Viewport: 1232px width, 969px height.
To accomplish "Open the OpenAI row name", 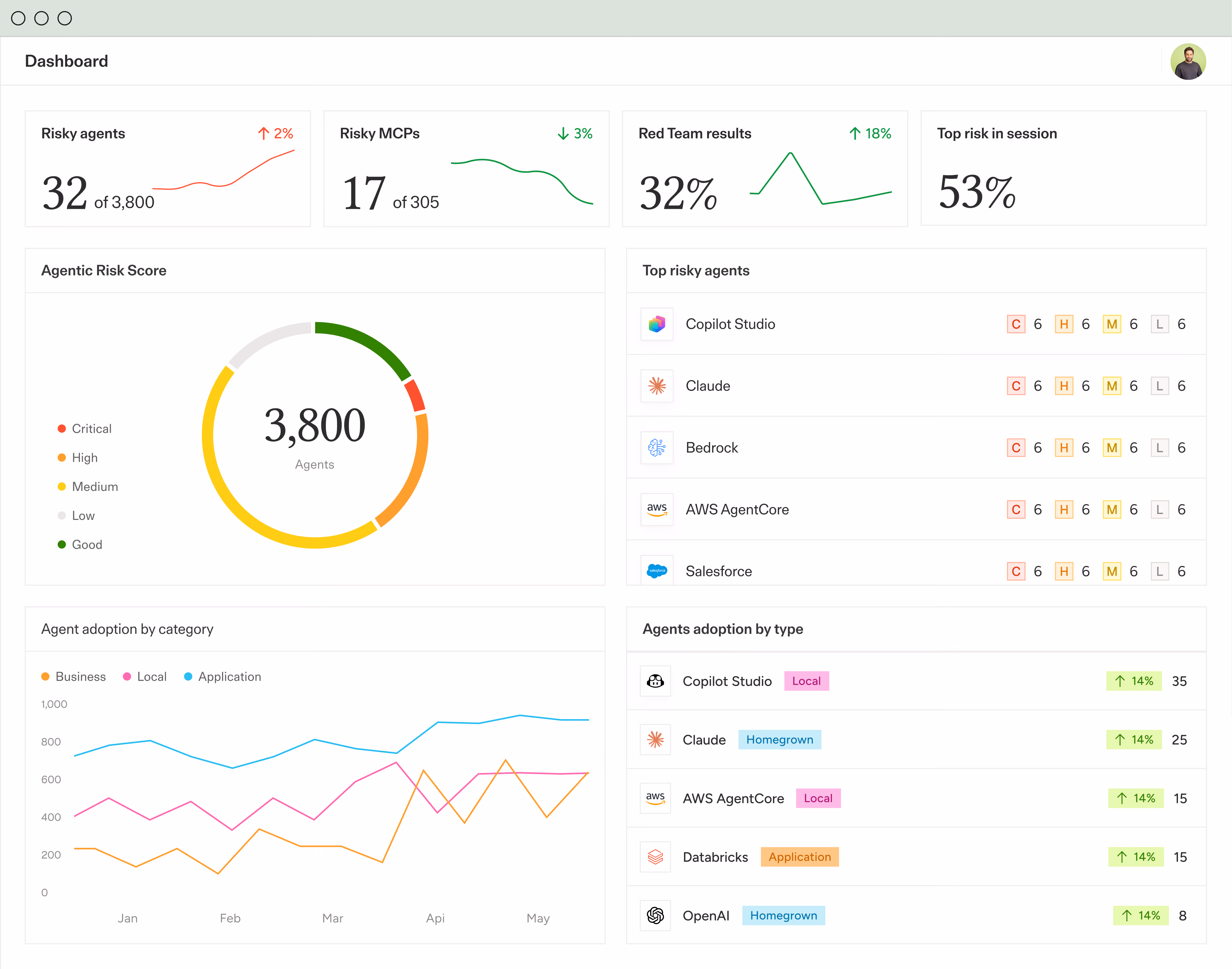I will pos(706,915).
